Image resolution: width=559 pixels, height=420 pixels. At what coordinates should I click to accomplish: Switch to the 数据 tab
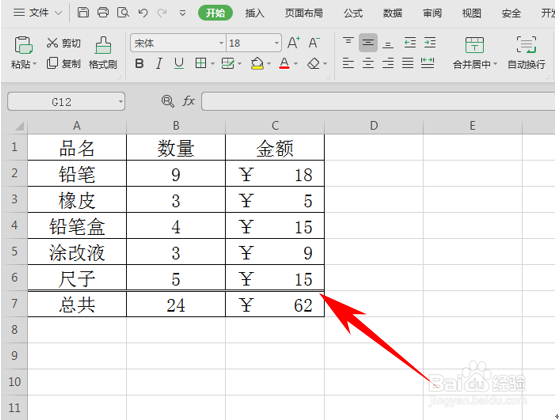(x=393, y=13)
